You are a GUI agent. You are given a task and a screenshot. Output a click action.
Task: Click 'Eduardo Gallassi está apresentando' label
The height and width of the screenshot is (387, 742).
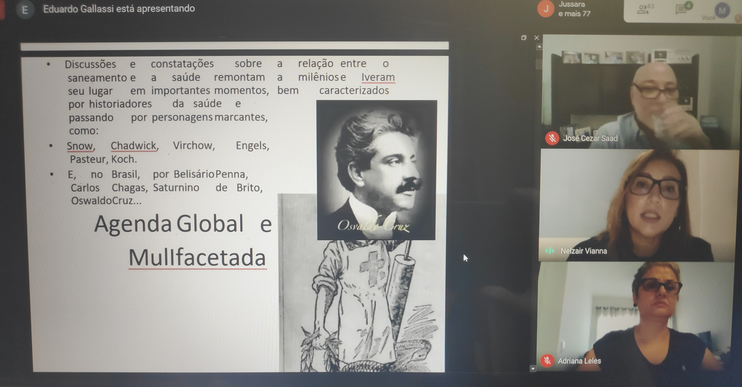coord(119,9)
